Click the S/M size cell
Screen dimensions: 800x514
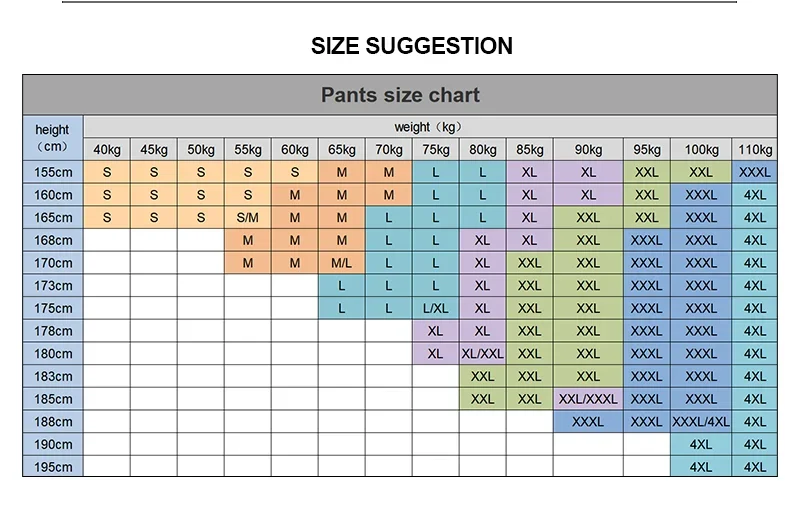coord(248,217)
